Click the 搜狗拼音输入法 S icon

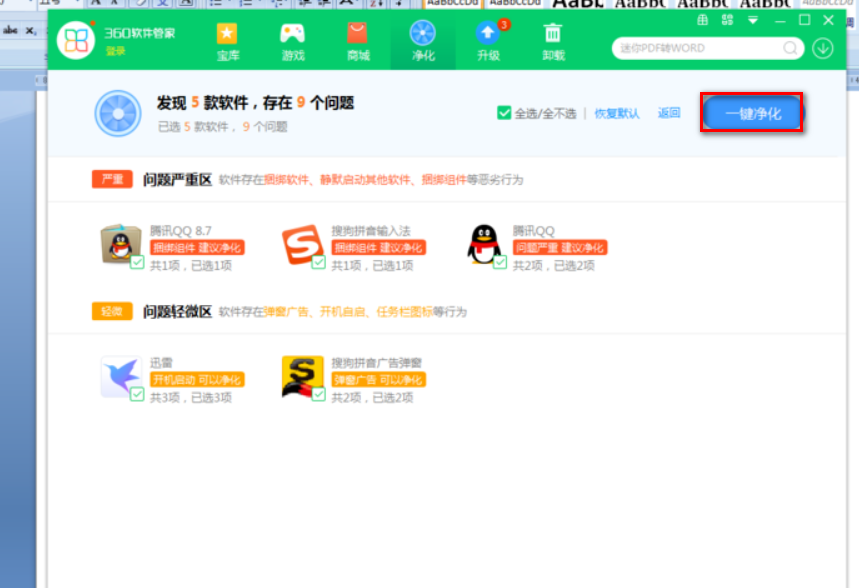pos(302,244)
